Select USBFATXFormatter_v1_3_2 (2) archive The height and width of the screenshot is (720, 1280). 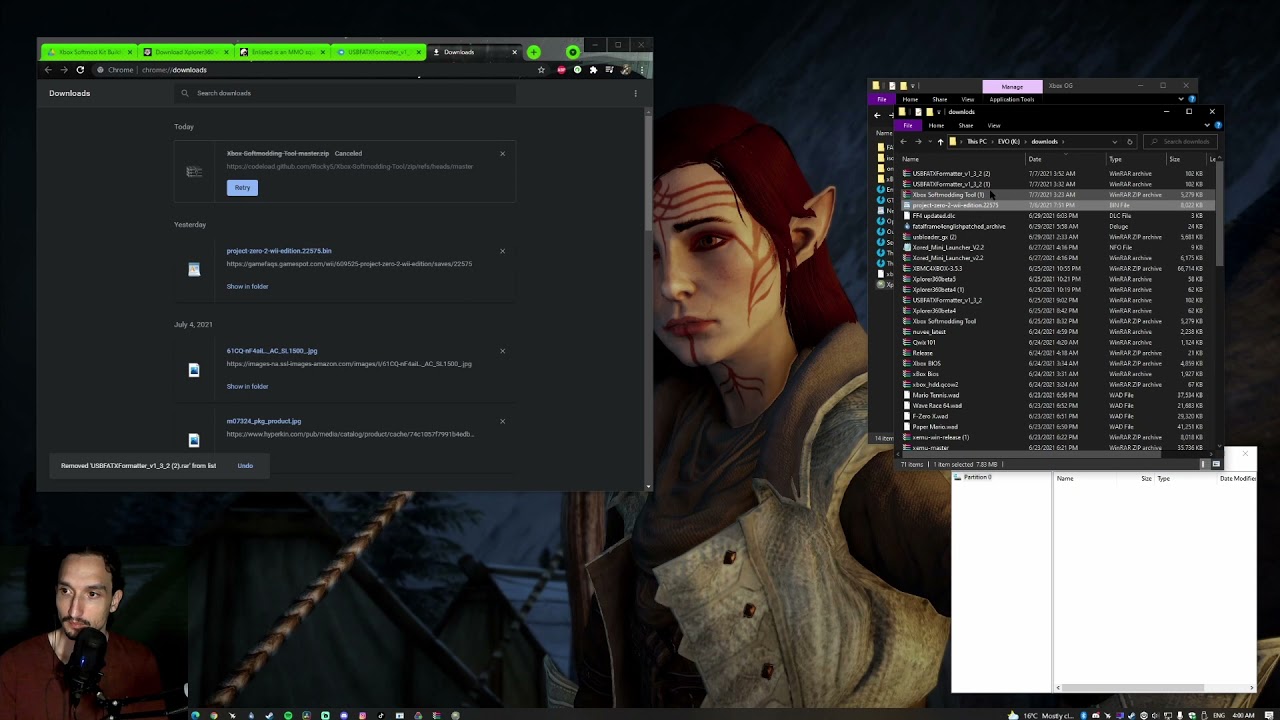(x=951, y=173)
